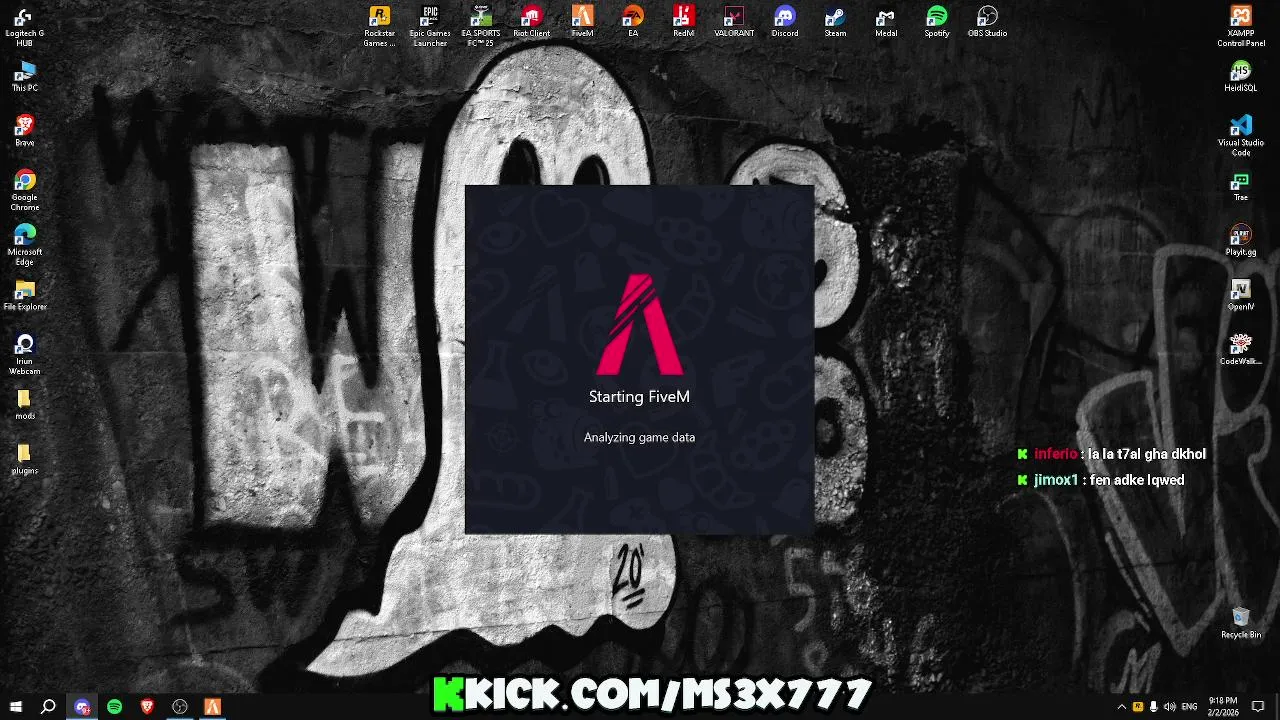
Task: Click the "Analyzing game data" status text
Action: (x=639, y=437)
